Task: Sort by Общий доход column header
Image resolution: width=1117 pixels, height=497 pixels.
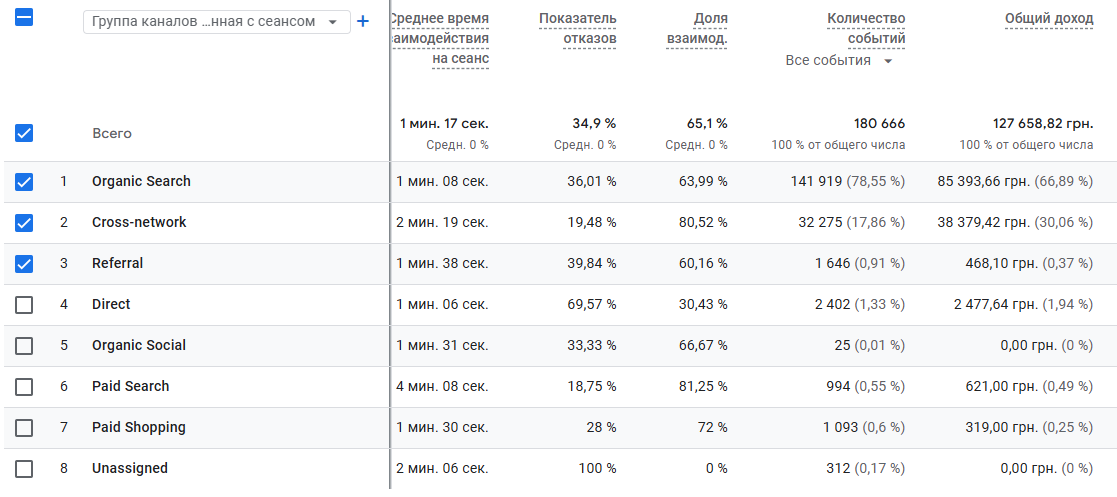Action: (x=1049, y=19)
